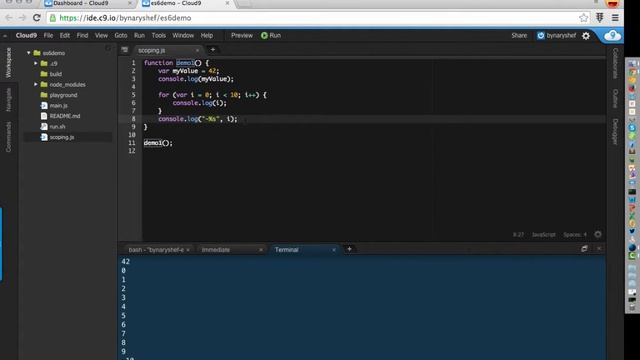The height and width of the screenshot is (360, 640).
Task: Toggle the Debugger side panel
Action: [615, 131]
